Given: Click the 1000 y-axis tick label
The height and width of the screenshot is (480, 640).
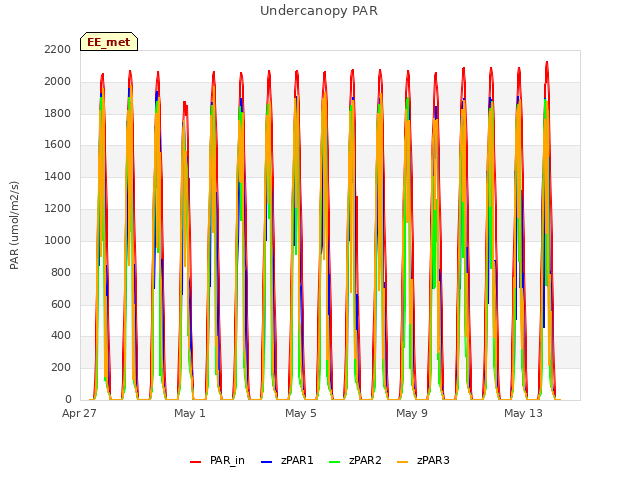Looking at the screenshot, I should (58, 240).
